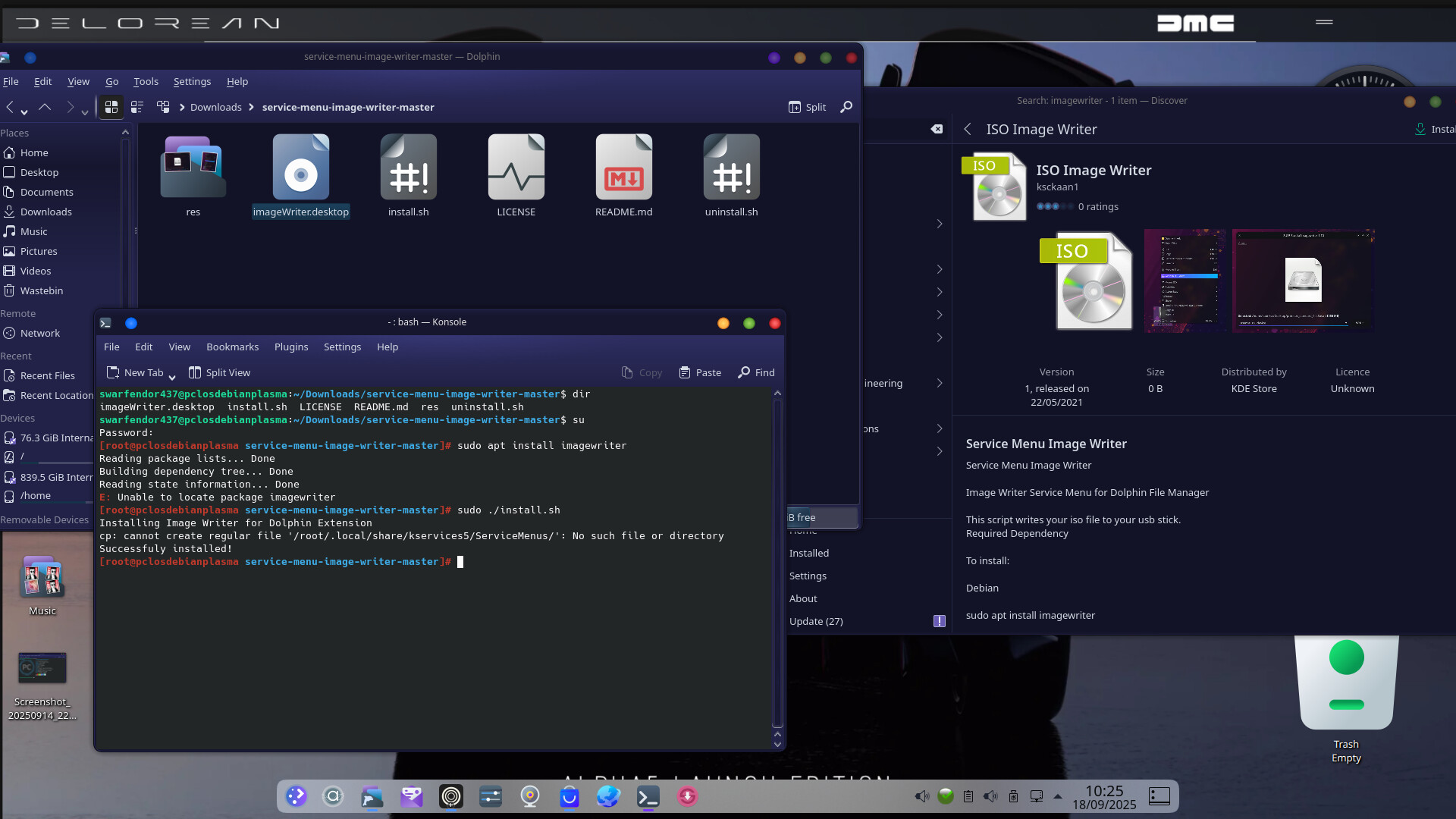
Task: Open the Bookmarks menu in Konsole
Action: point(232,347)
